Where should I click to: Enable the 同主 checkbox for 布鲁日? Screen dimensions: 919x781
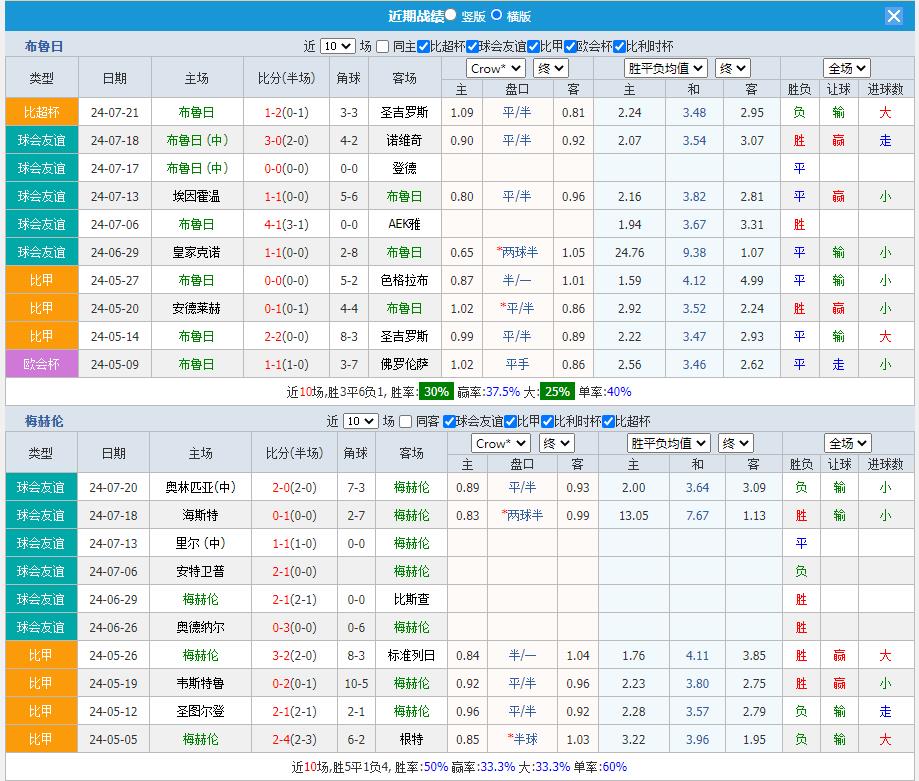(383, 46)
